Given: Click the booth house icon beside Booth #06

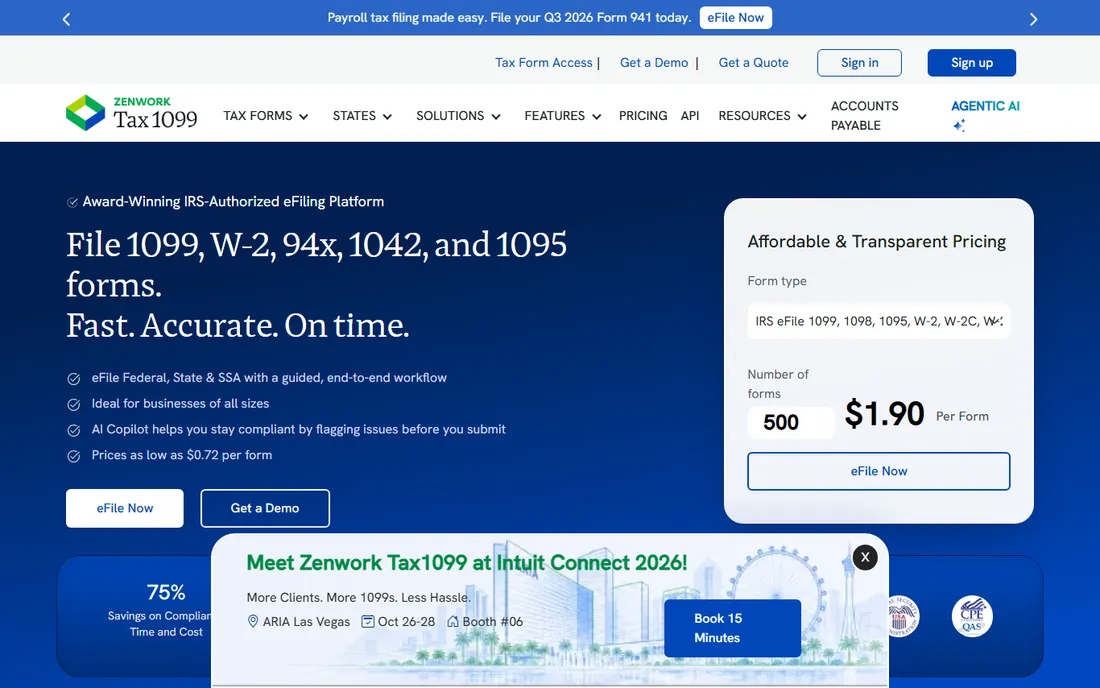Looking at the screenshot, I should [x=452, y=621].
